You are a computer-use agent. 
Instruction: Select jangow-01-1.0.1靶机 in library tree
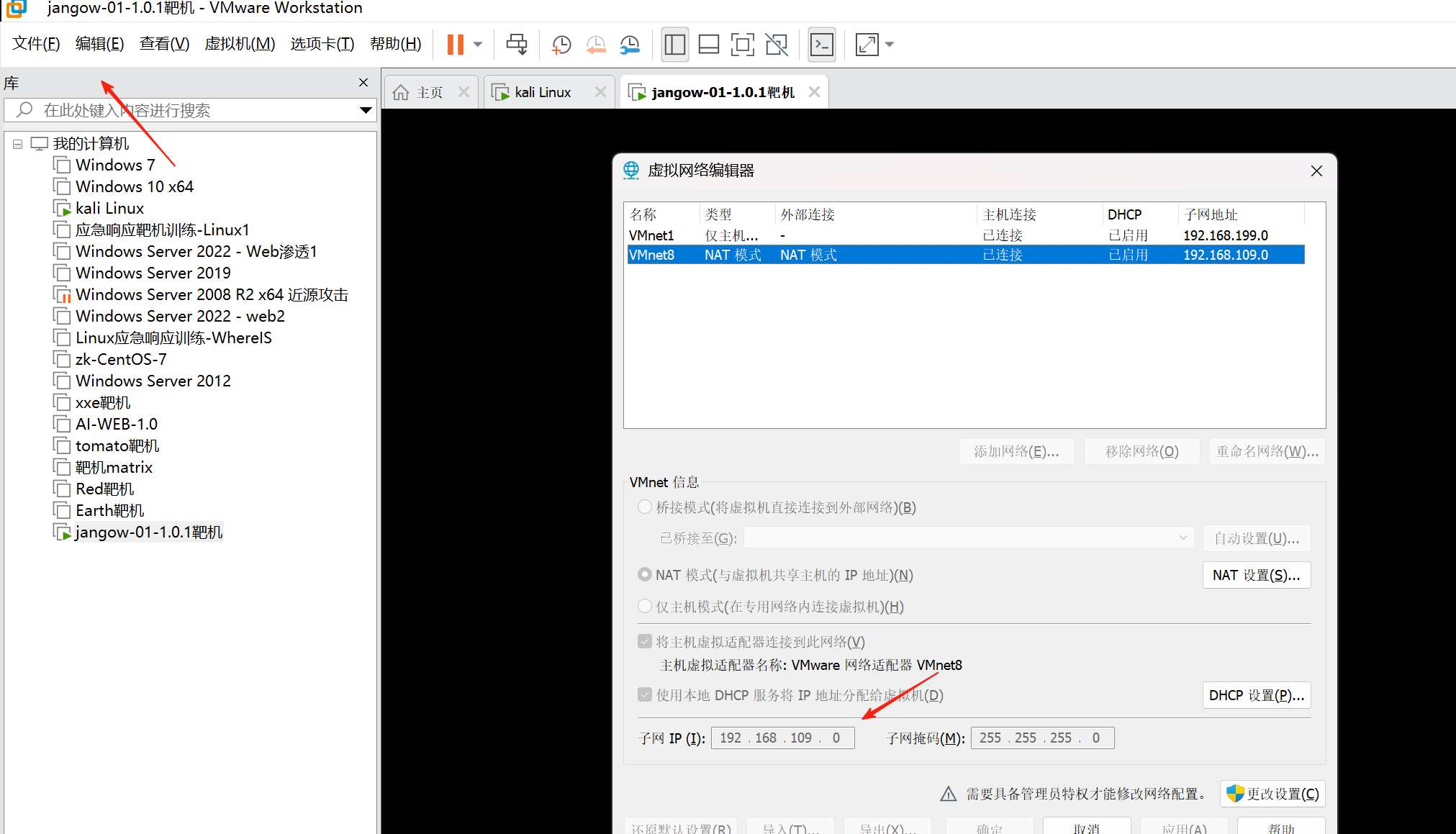coord(149,532)
